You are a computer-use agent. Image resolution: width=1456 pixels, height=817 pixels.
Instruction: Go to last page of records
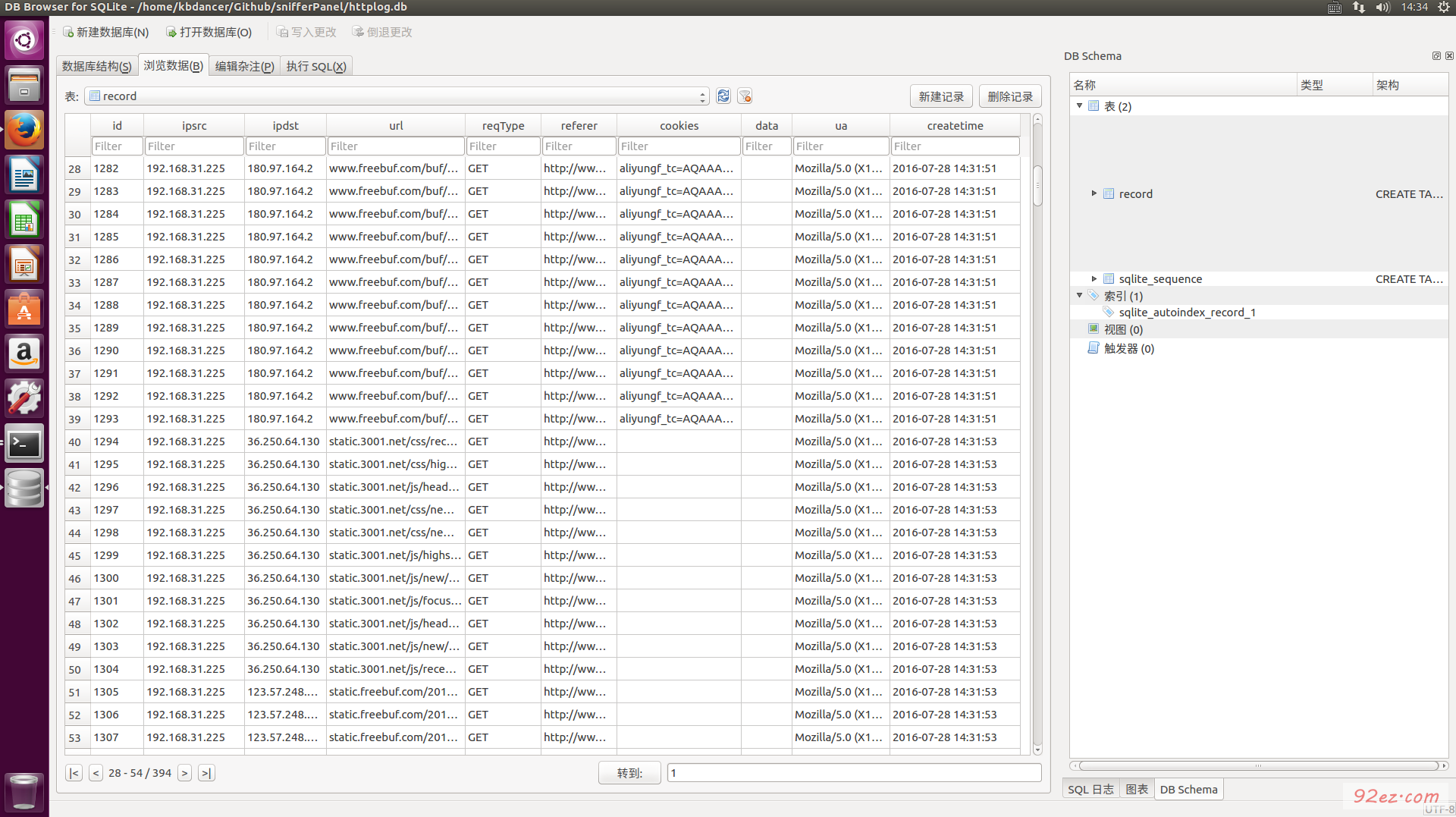pos(206,773)
